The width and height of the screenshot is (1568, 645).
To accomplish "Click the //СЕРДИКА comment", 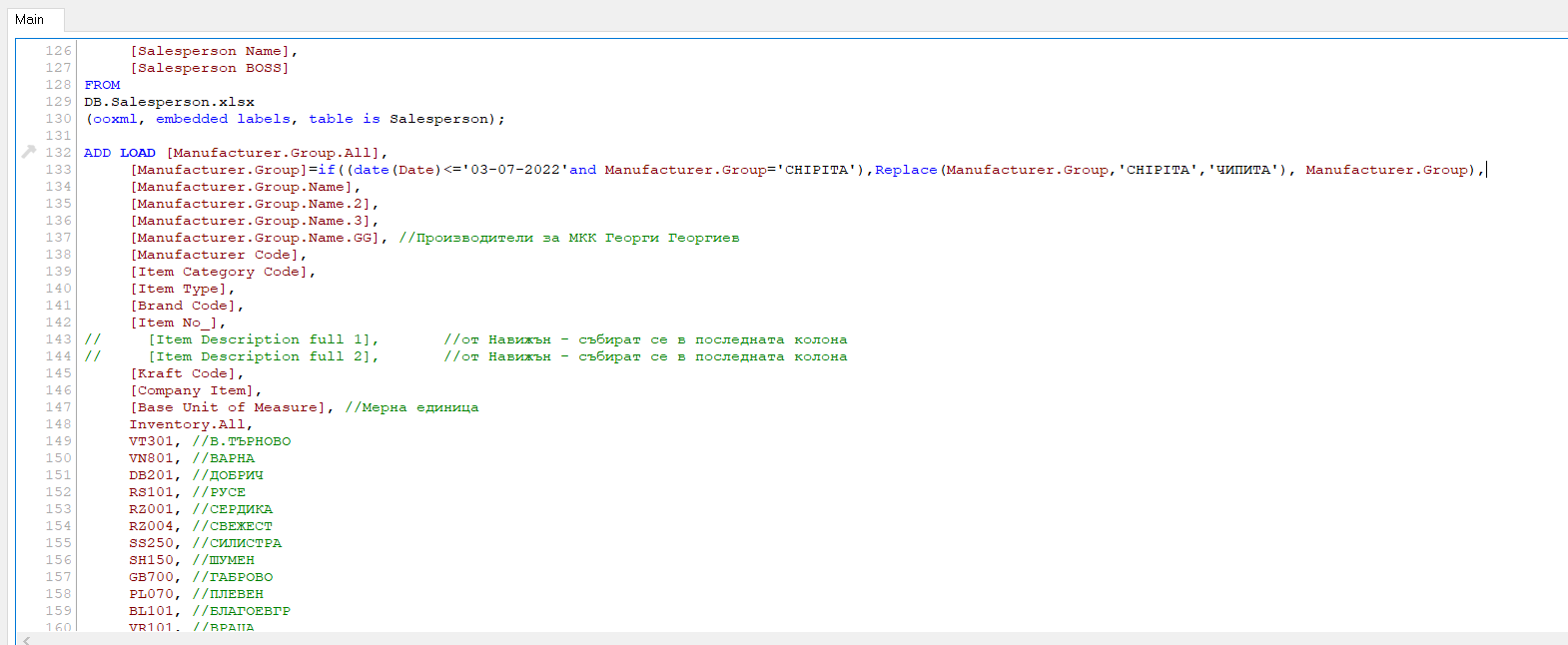I will pyautogui.click(x=233, y=509).
